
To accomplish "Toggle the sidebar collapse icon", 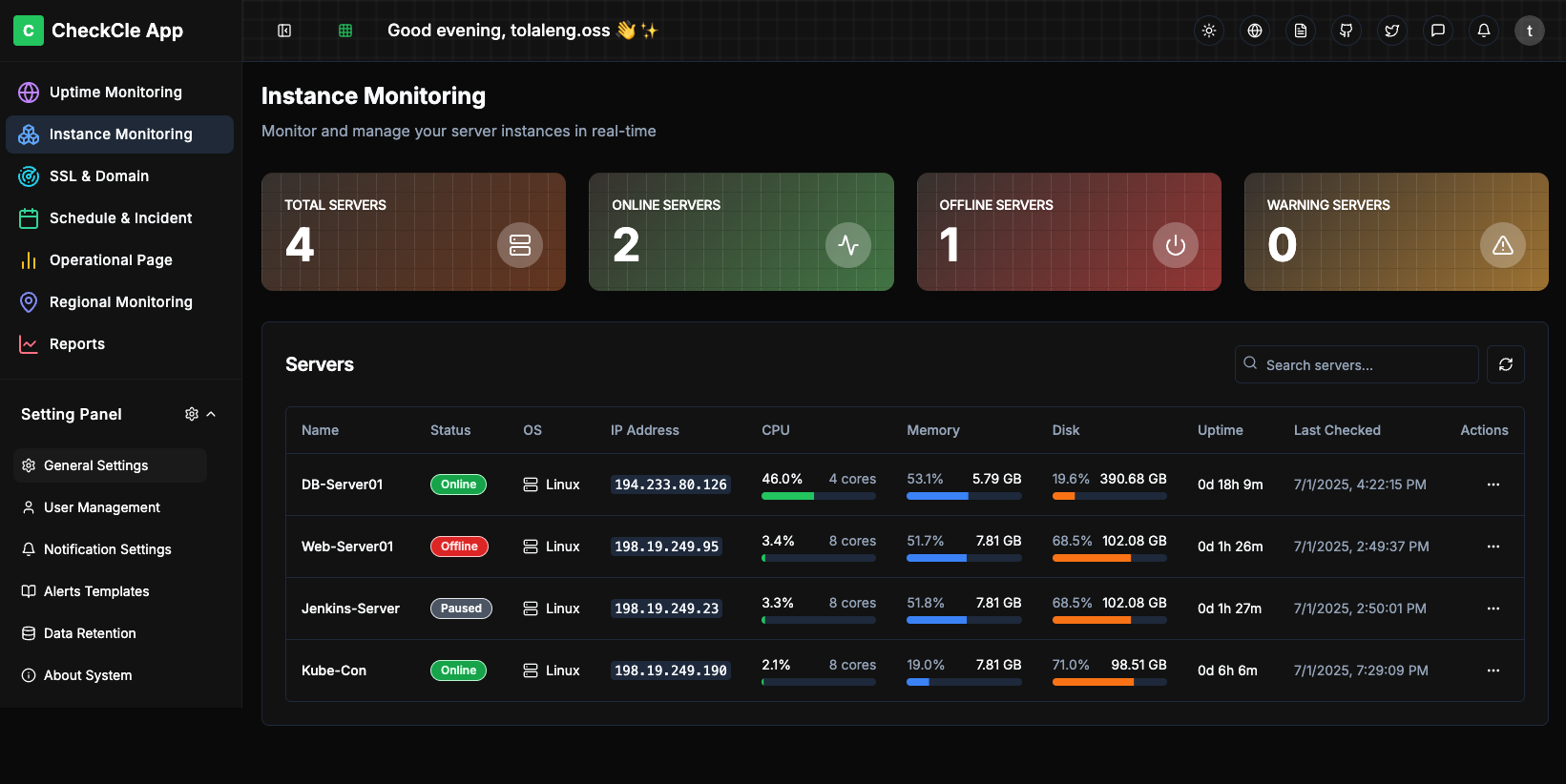I will (284, 31).
